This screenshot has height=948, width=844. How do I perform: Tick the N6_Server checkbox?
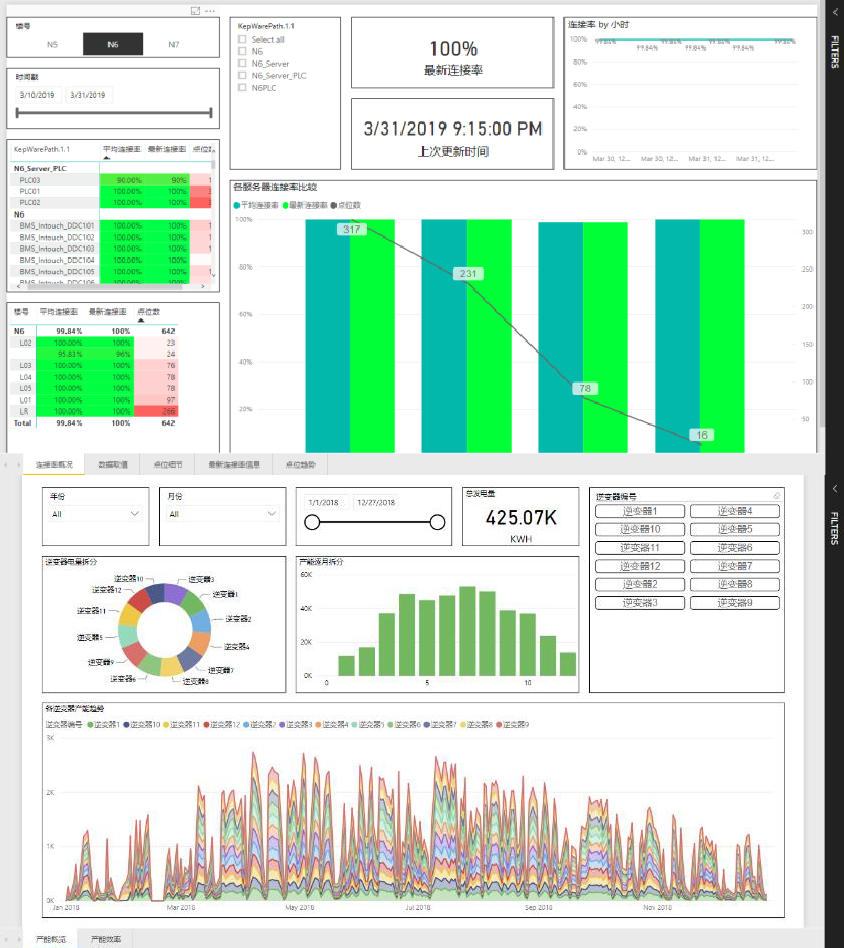click(242, 63)
